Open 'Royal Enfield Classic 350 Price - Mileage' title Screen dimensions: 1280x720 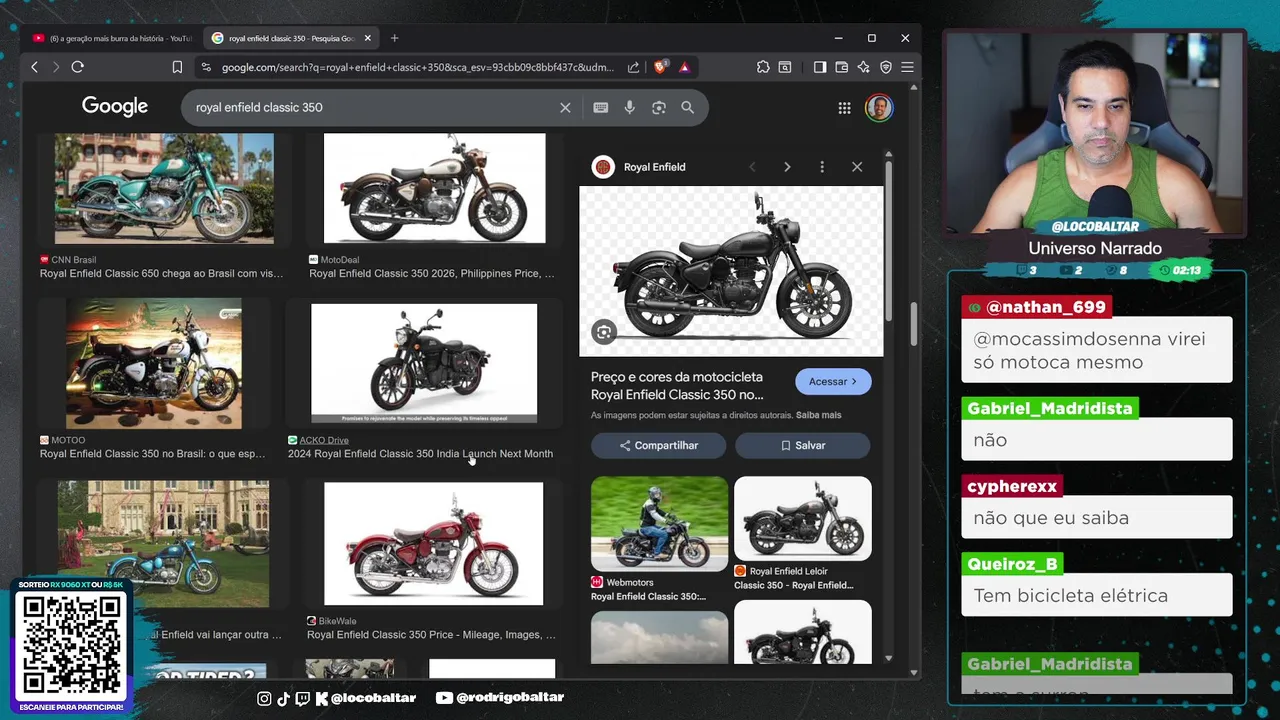pyautogui.click(x=431, y=635)
